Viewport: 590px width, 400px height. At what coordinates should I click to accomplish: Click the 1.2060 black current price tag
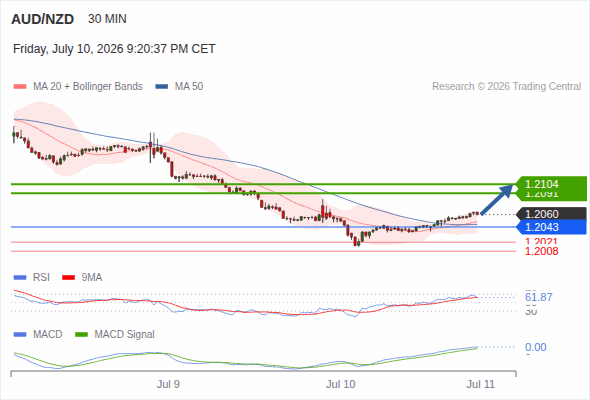click(x=551, y=214)
